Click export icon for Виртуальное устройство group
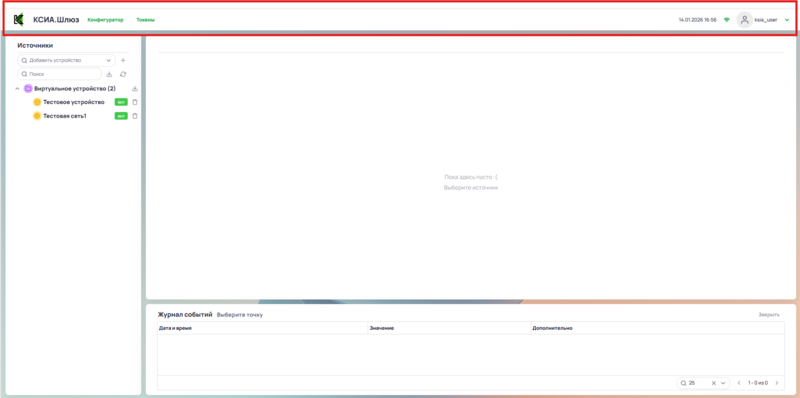800x398 pixels. [135, 88]
